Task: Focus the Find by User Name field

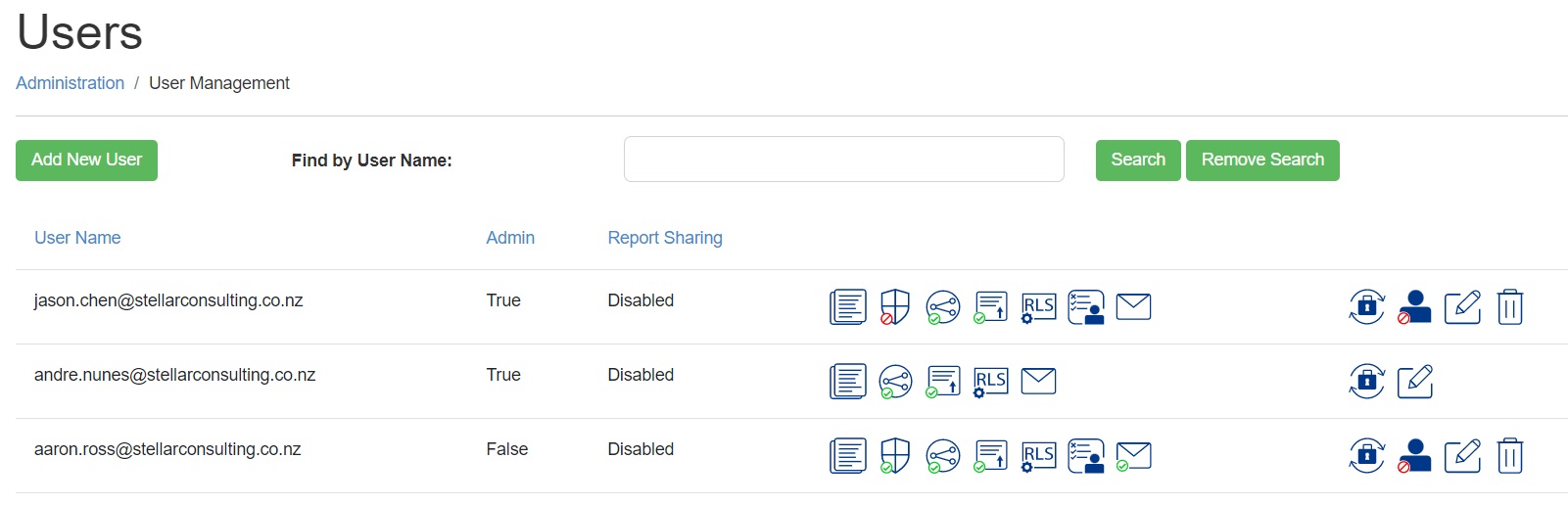Action: (x=843, y=160)
